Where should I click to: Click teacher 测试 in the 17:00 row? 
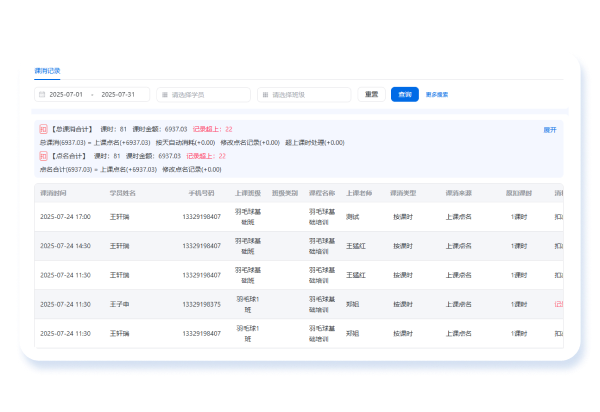click(x=352, y=217)
